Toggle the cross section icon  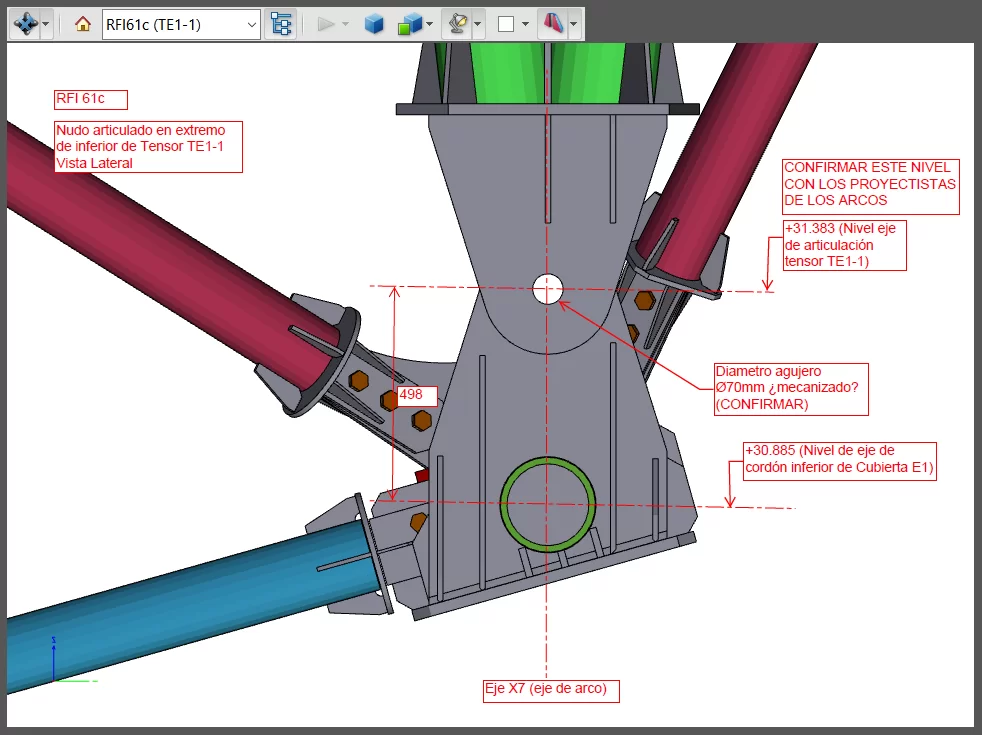[552, 24]
